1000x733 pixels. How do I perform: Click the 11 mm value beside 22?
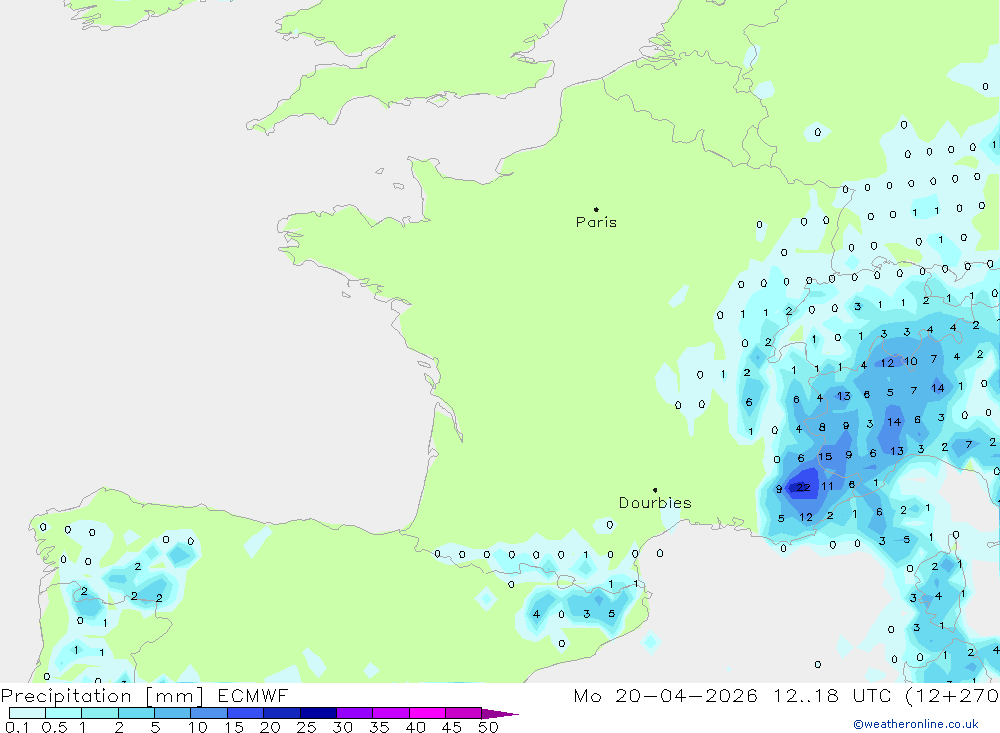[827, 486]
